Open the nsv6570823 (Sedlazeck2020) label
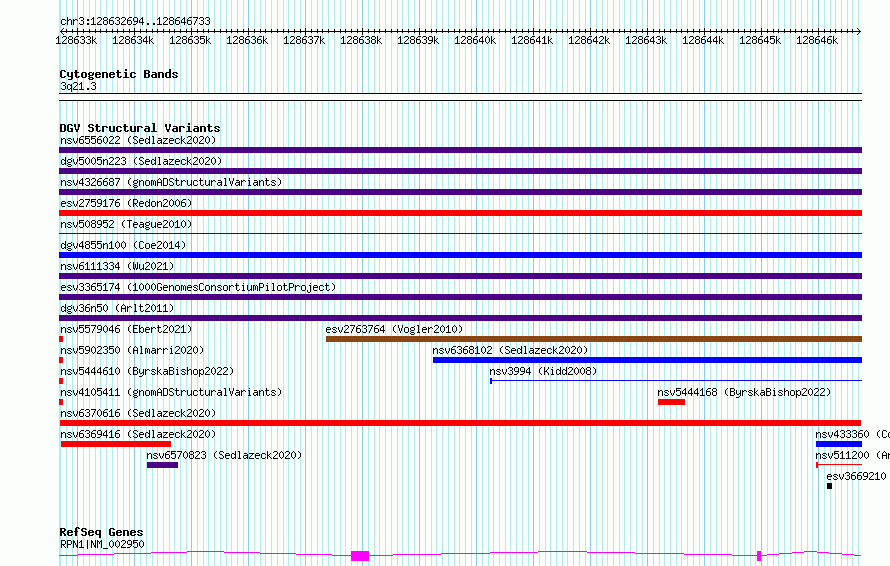This screenshot has width=890, height=566. tap(224, 455)
